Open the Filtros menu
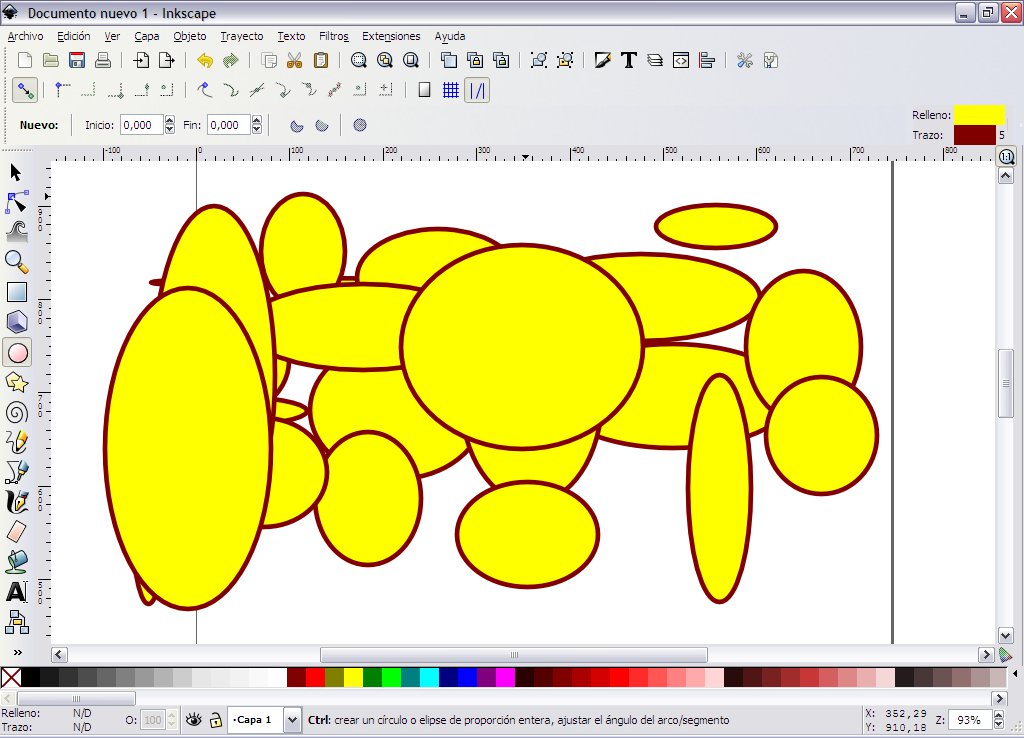 coord(333,36)
